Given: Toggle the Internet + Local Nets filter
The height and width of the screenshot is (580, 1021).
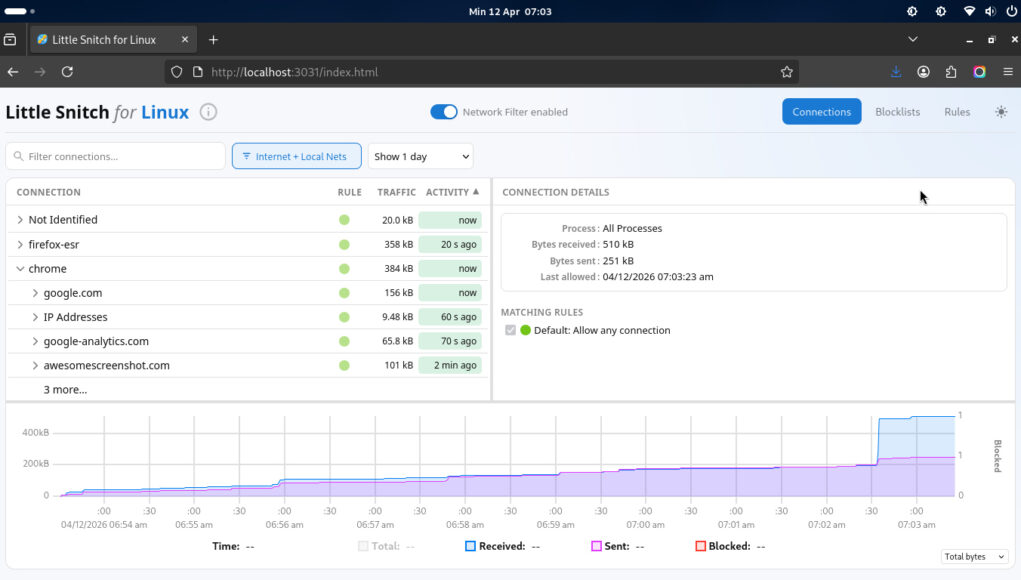Looking at the screenshot, I should (296, 156).
